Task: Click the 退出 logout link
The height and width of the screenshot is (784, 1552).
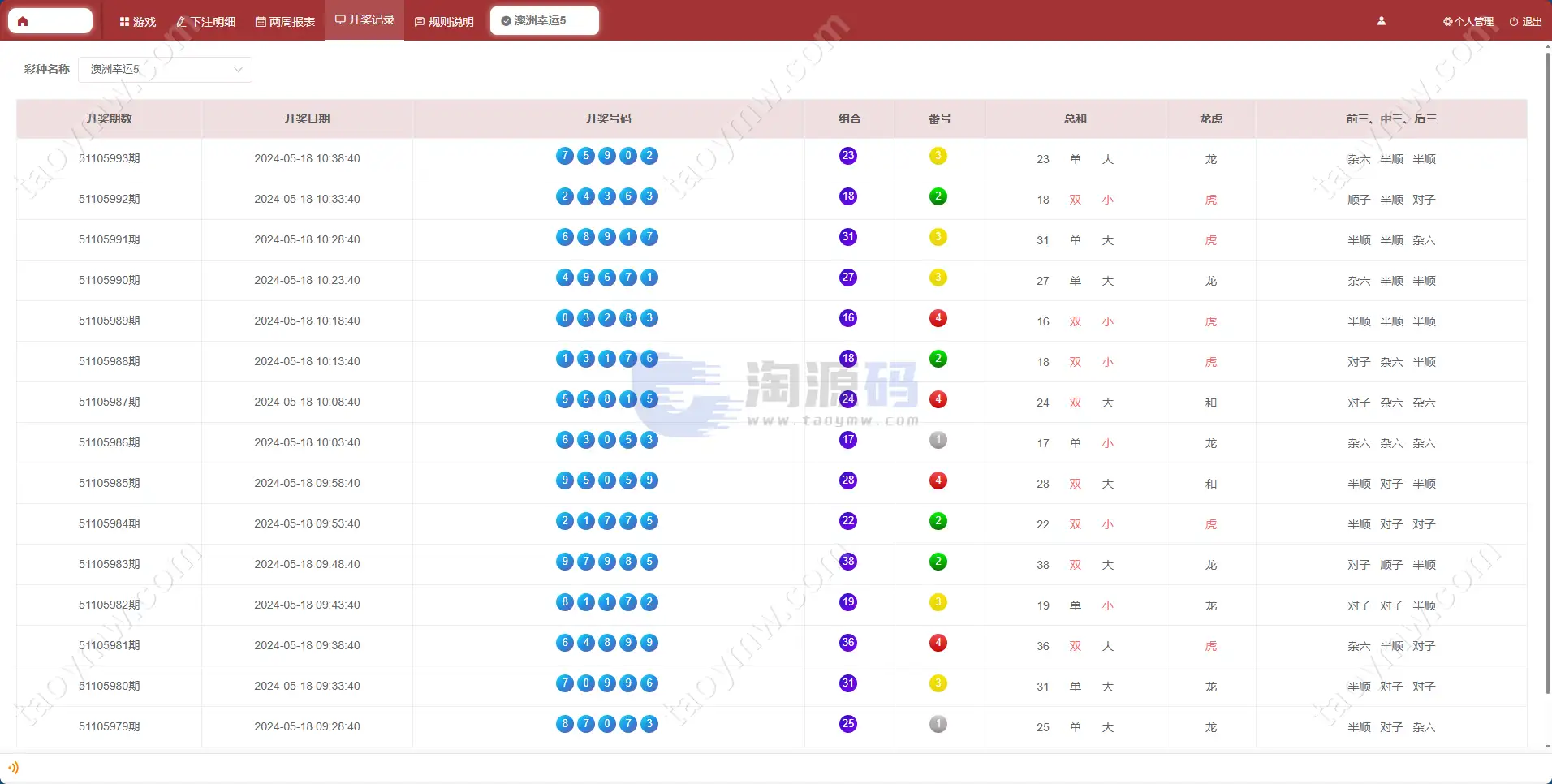Action: pyautogui.click(x=1526, y=22)
